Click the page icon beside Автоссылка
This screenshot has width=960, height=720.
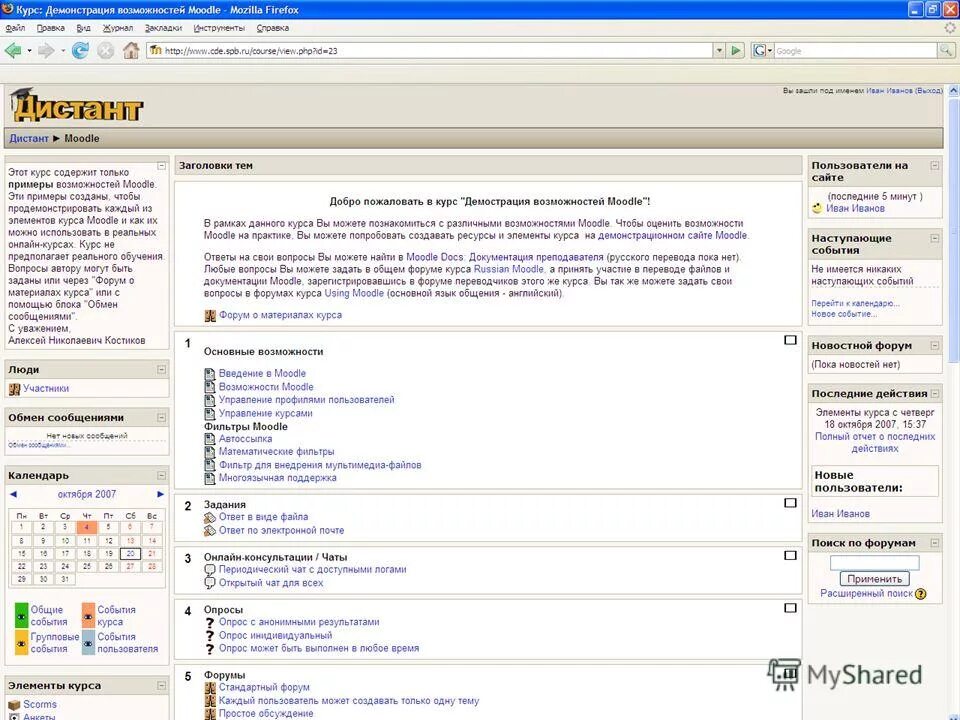[209, 439]
